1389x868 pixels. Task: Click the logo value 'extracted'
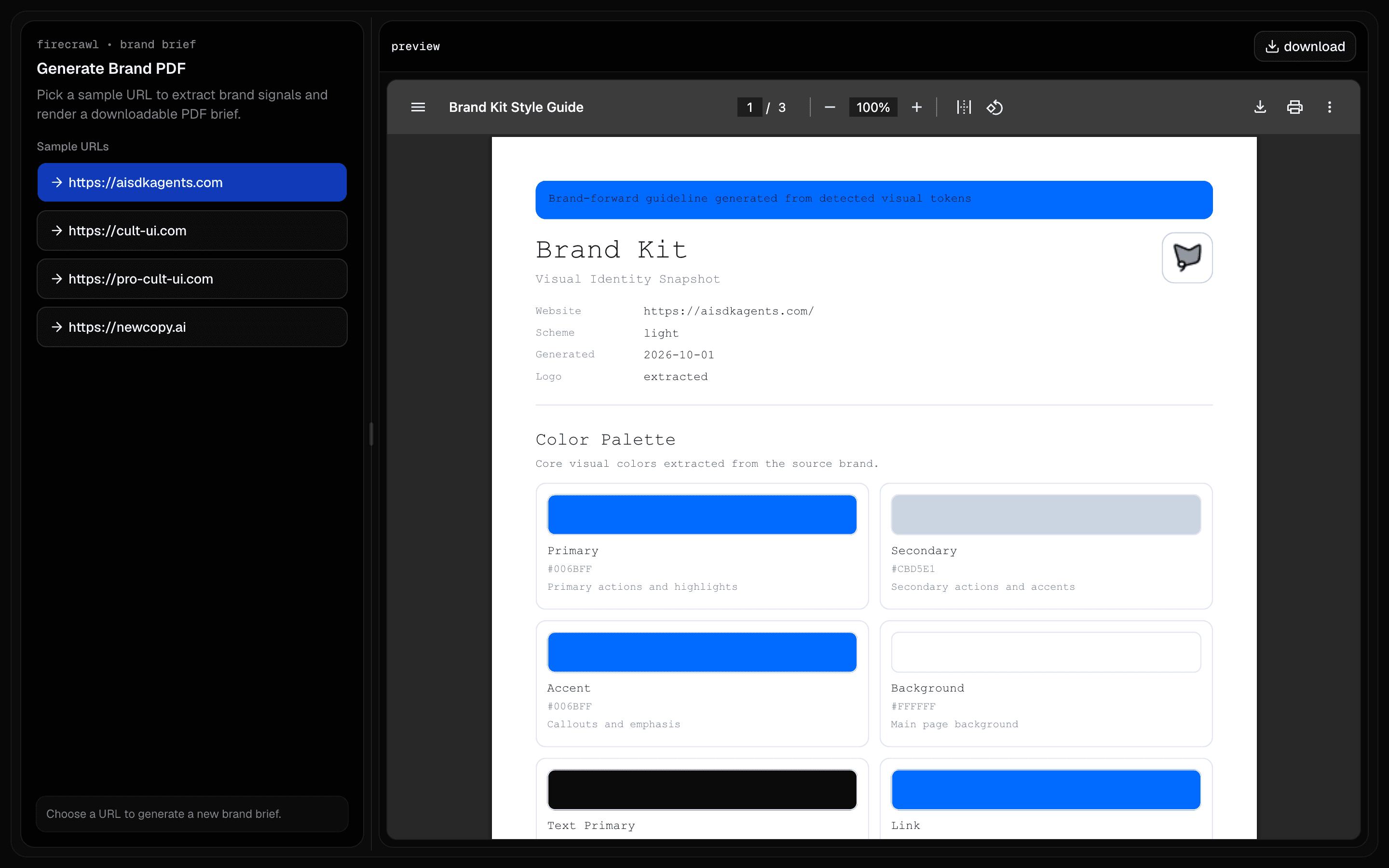pyautogui.click(x=676, y=377)
